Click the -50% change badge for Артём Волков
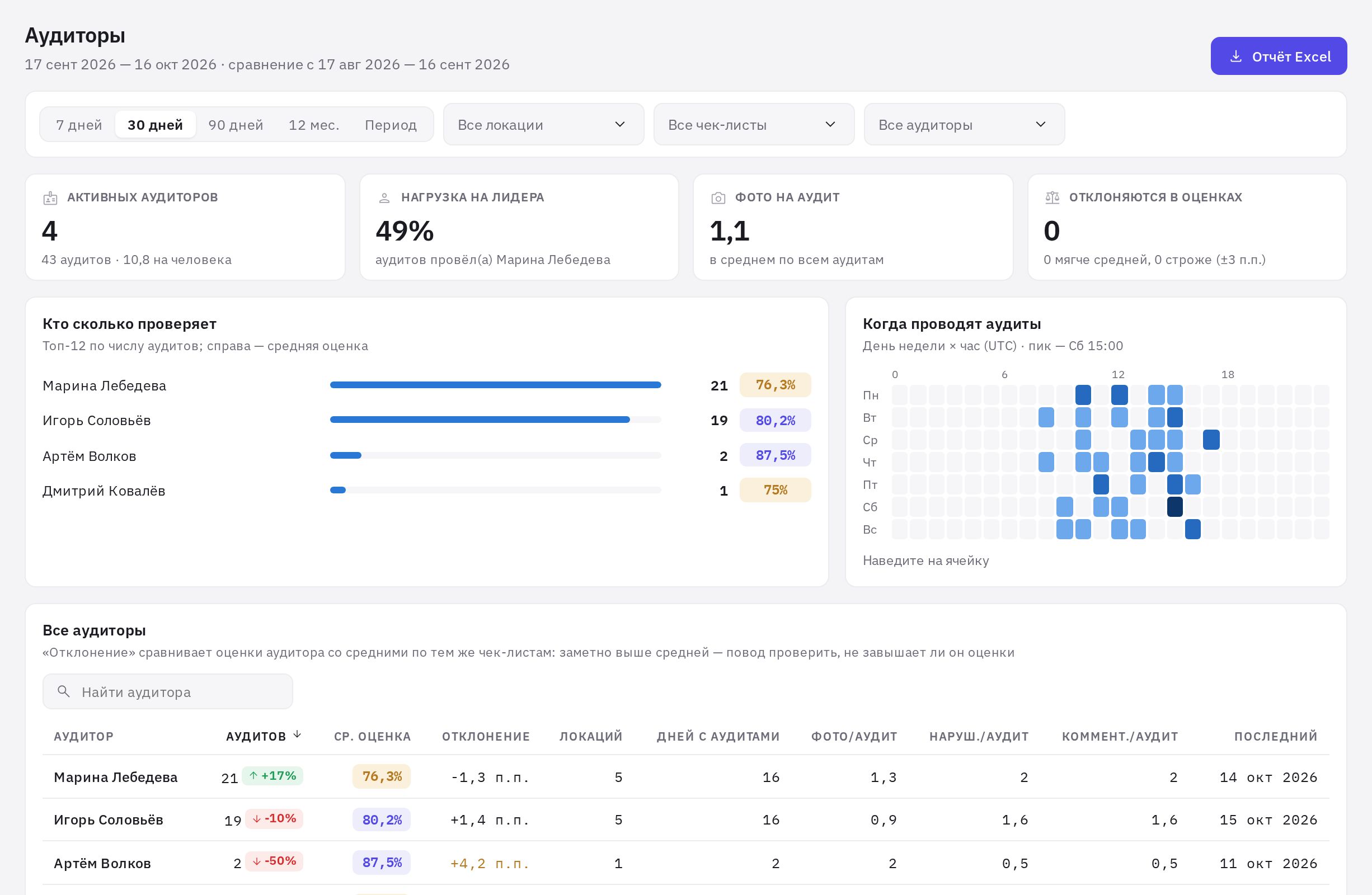The width and height of the screenshot is (1372, 895). pyautogui.click(x=274, y=861)
